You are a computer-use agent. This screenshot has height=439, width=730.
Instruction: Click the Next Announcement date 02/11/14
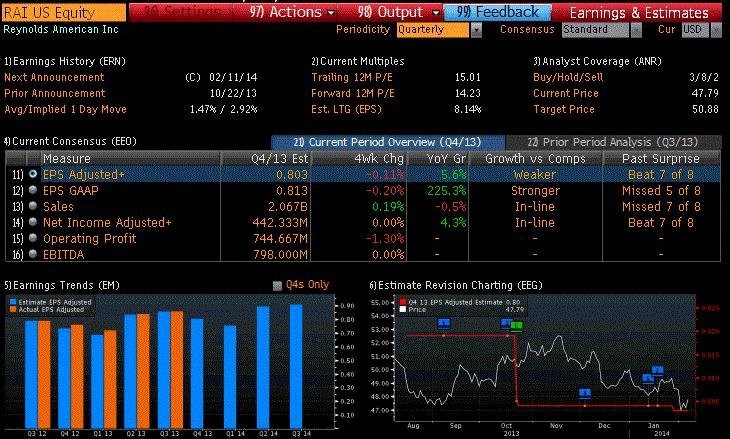pos(233,77)
